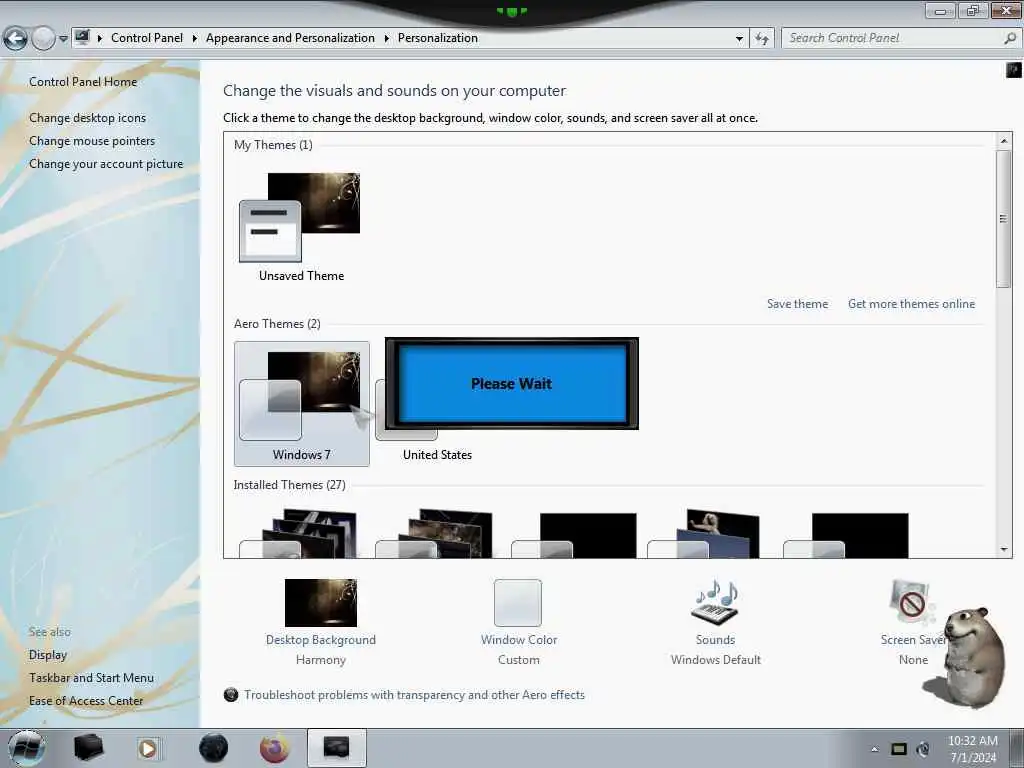Viewport: 1024px width, 768px height.
Task: Open Troubleshoot problems with transparency link
Action: click(x=414, y=695)
